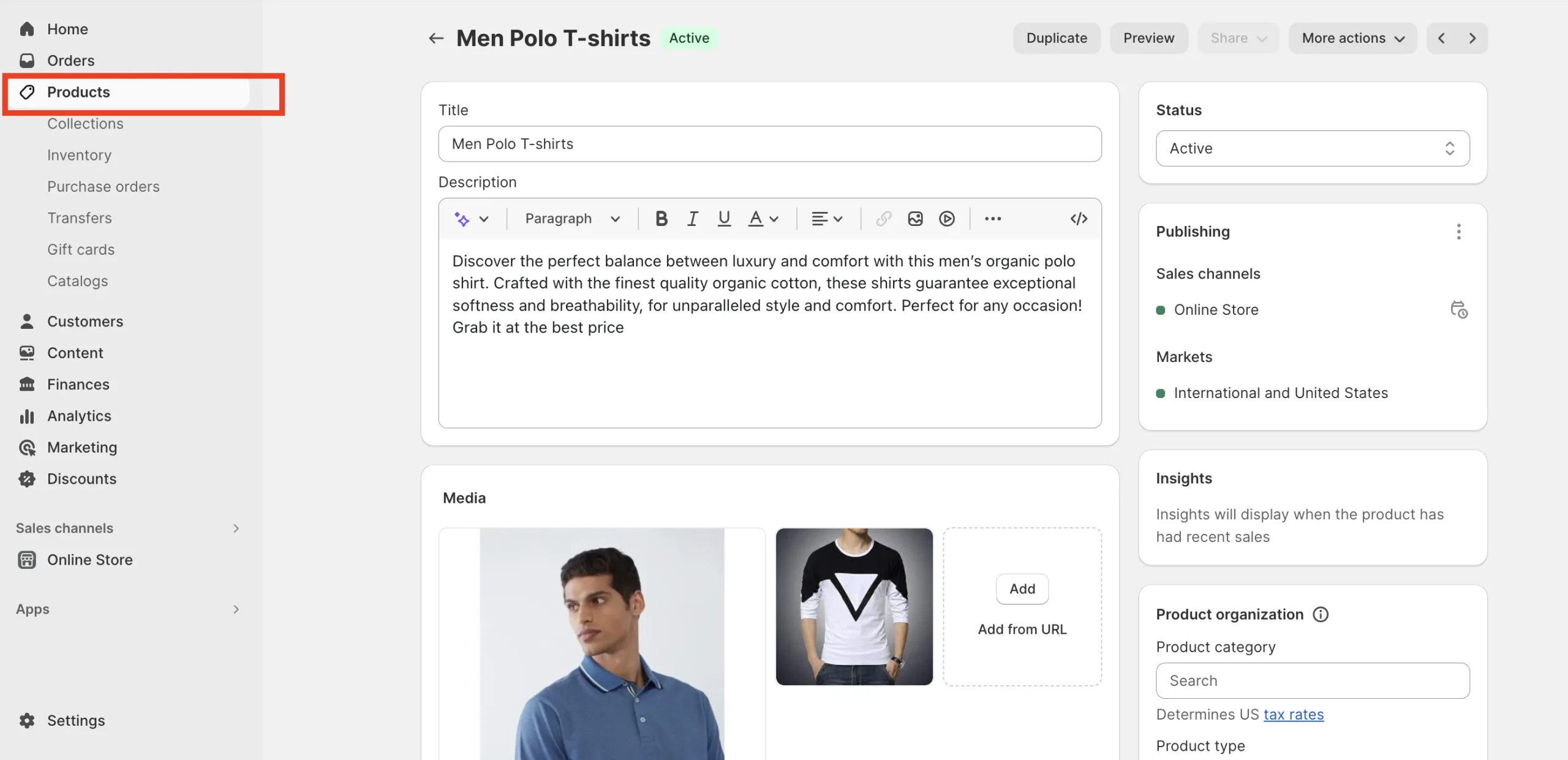
Task: Select the black and white shirt thumbnail
Action: [854, 606]
